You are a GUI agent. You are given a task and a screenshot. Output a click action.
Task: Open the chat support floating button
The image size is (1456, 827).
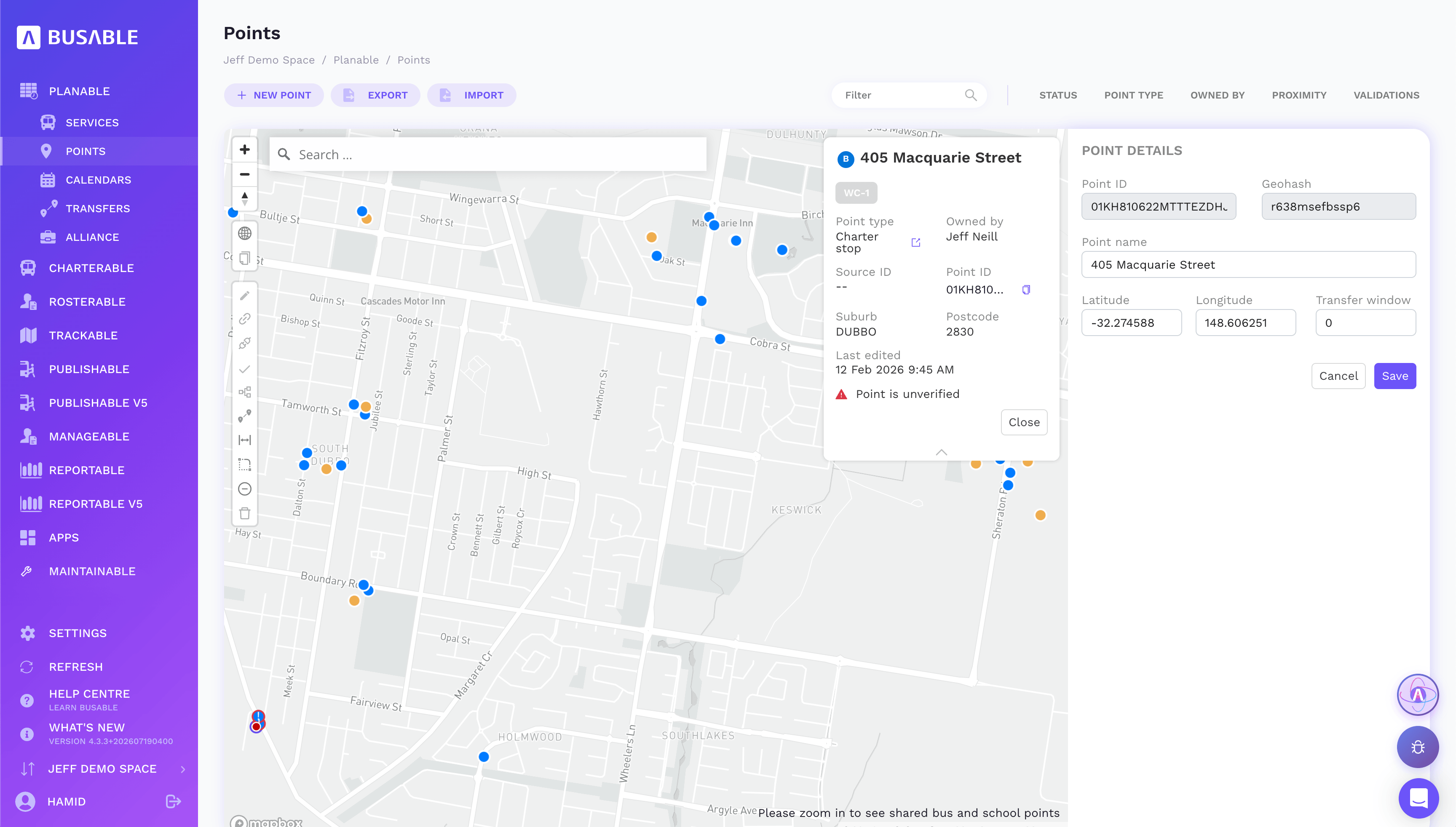(1419, 798)
